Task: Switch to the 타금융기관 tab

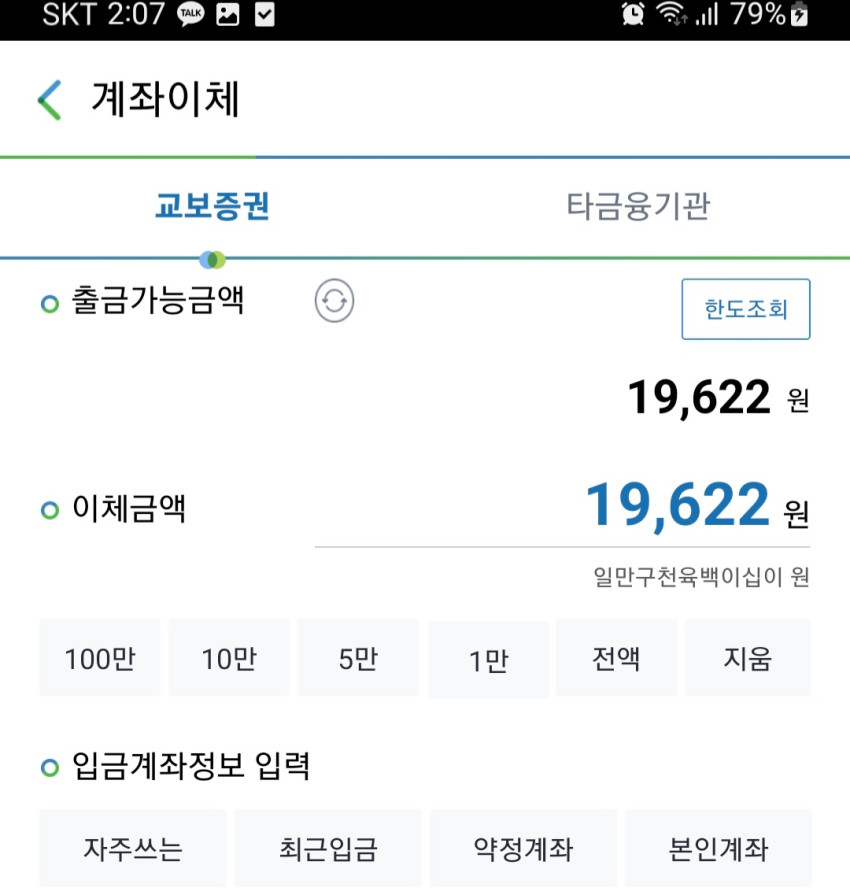Action: point(638,206)
